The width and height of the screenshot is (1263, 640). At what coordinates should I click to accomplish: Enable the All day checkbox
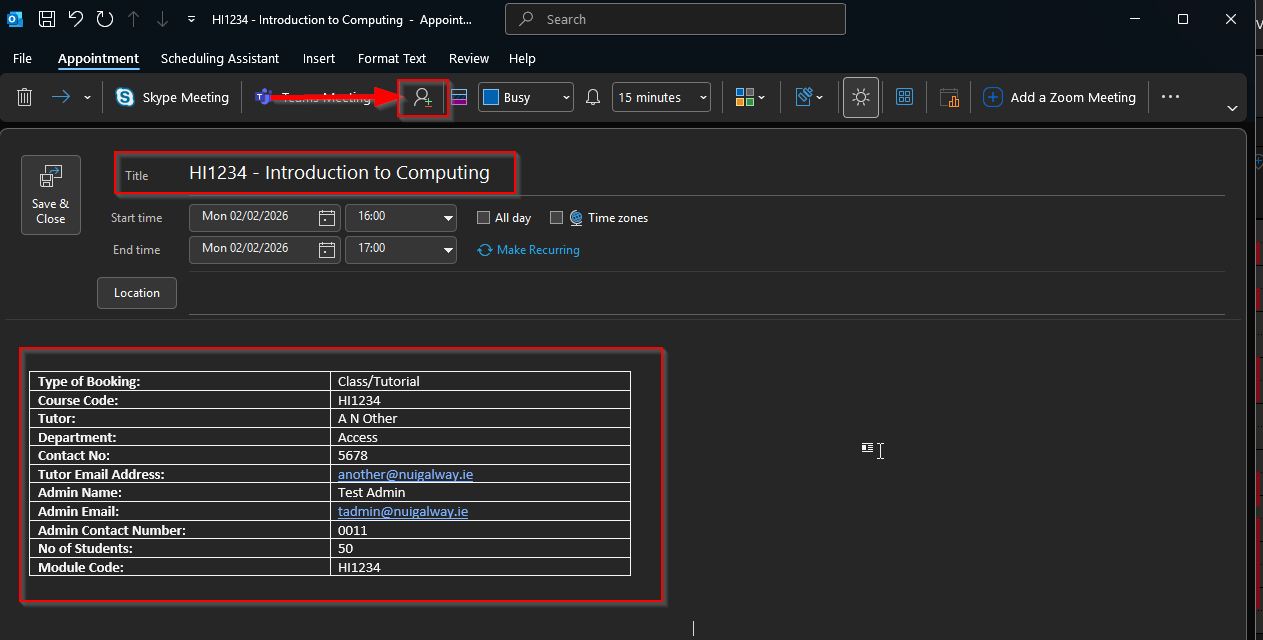484,218
